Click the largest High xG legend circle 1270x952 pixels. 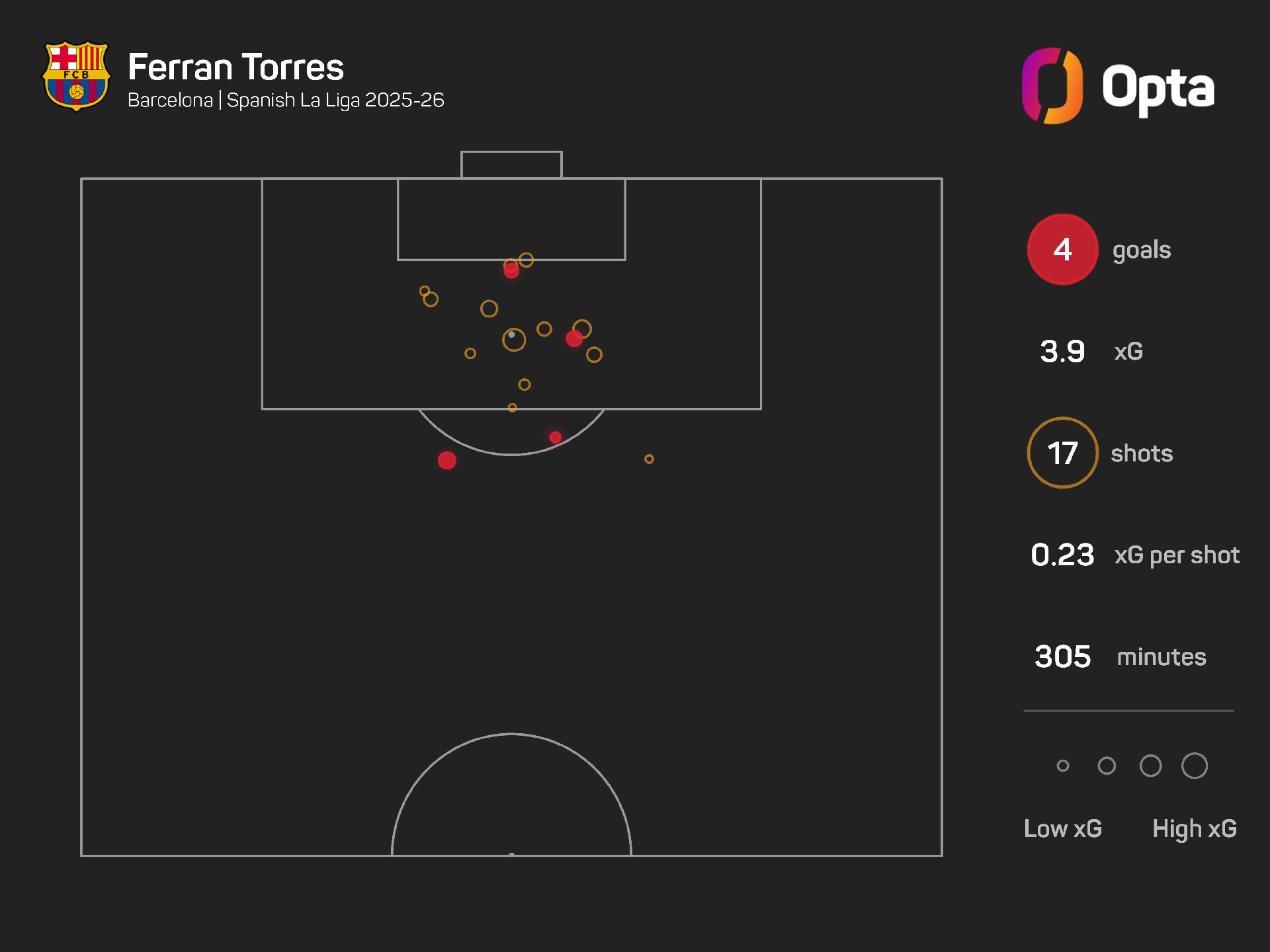click(x=1195, y=766)
